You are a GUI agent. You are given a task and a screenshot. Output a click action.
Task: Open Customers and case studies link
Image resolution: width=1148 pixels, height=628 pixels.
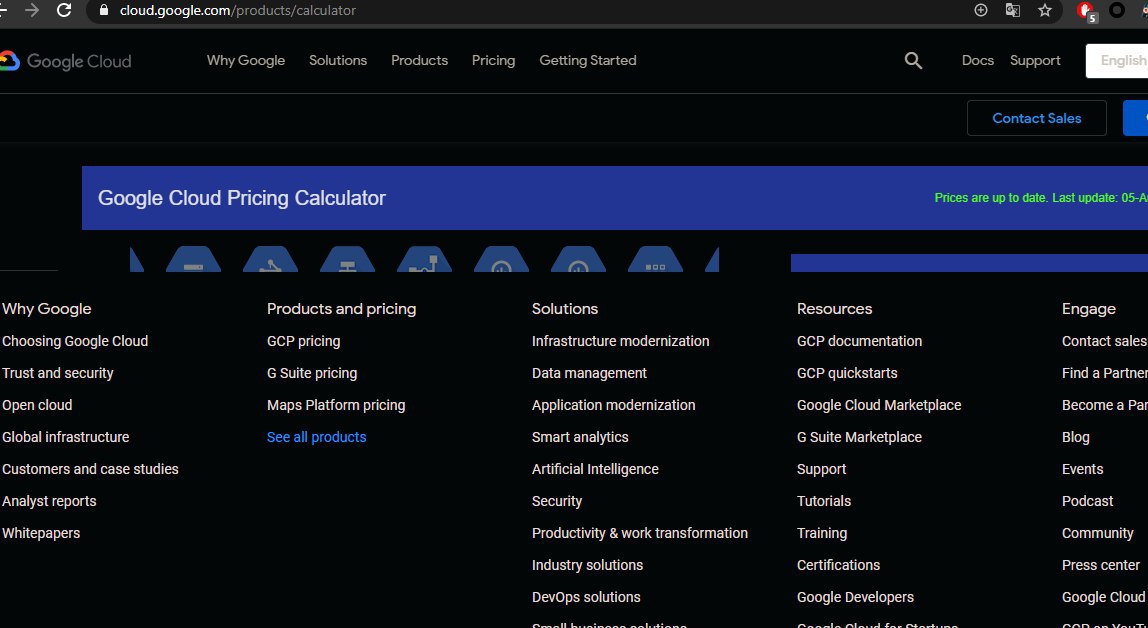click(x=90, y=469)
